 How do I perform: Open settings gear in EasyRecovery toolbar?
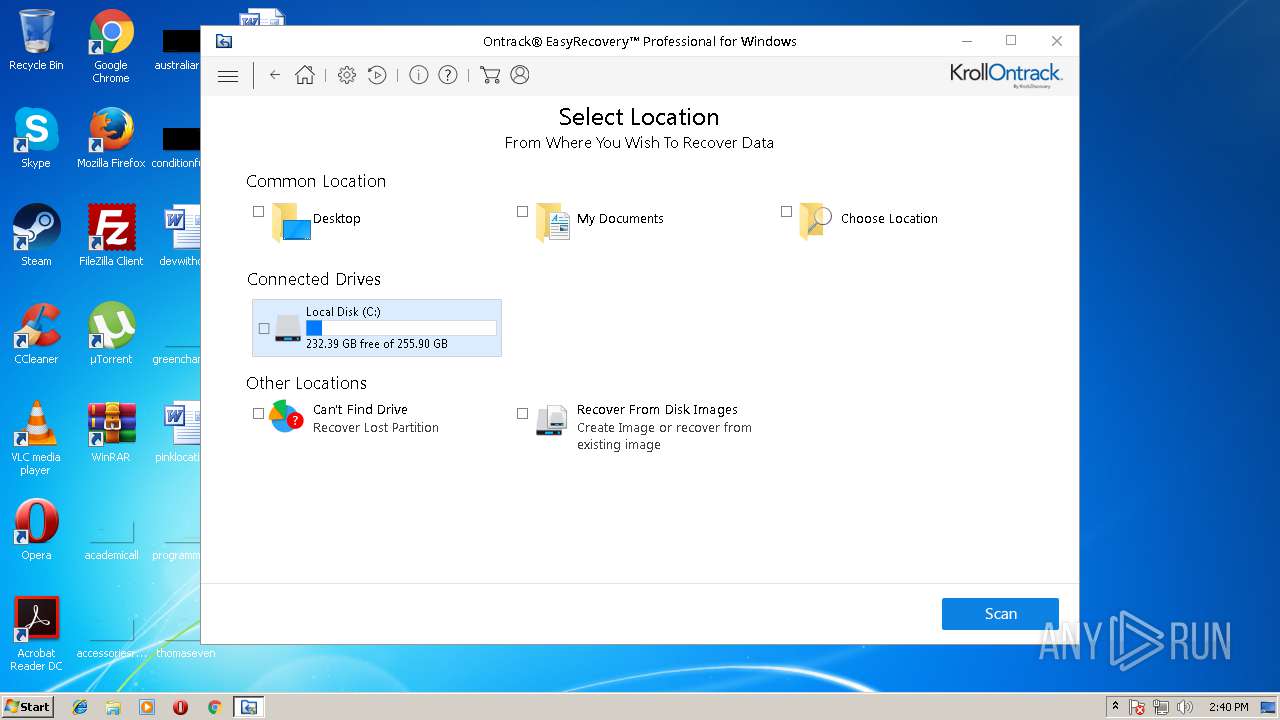(347, 75)
